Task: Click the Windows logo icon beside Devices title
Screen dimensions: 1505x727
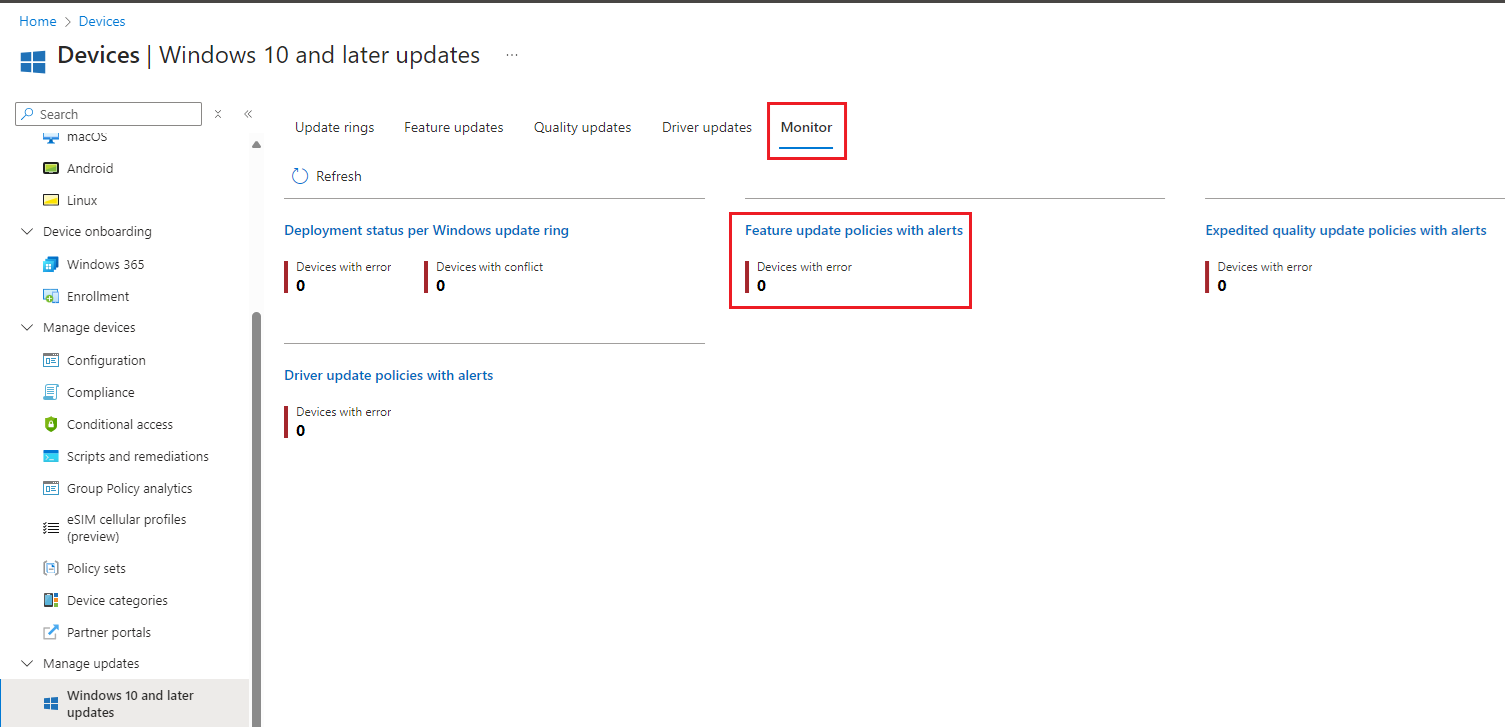Action: pos(33,61)
